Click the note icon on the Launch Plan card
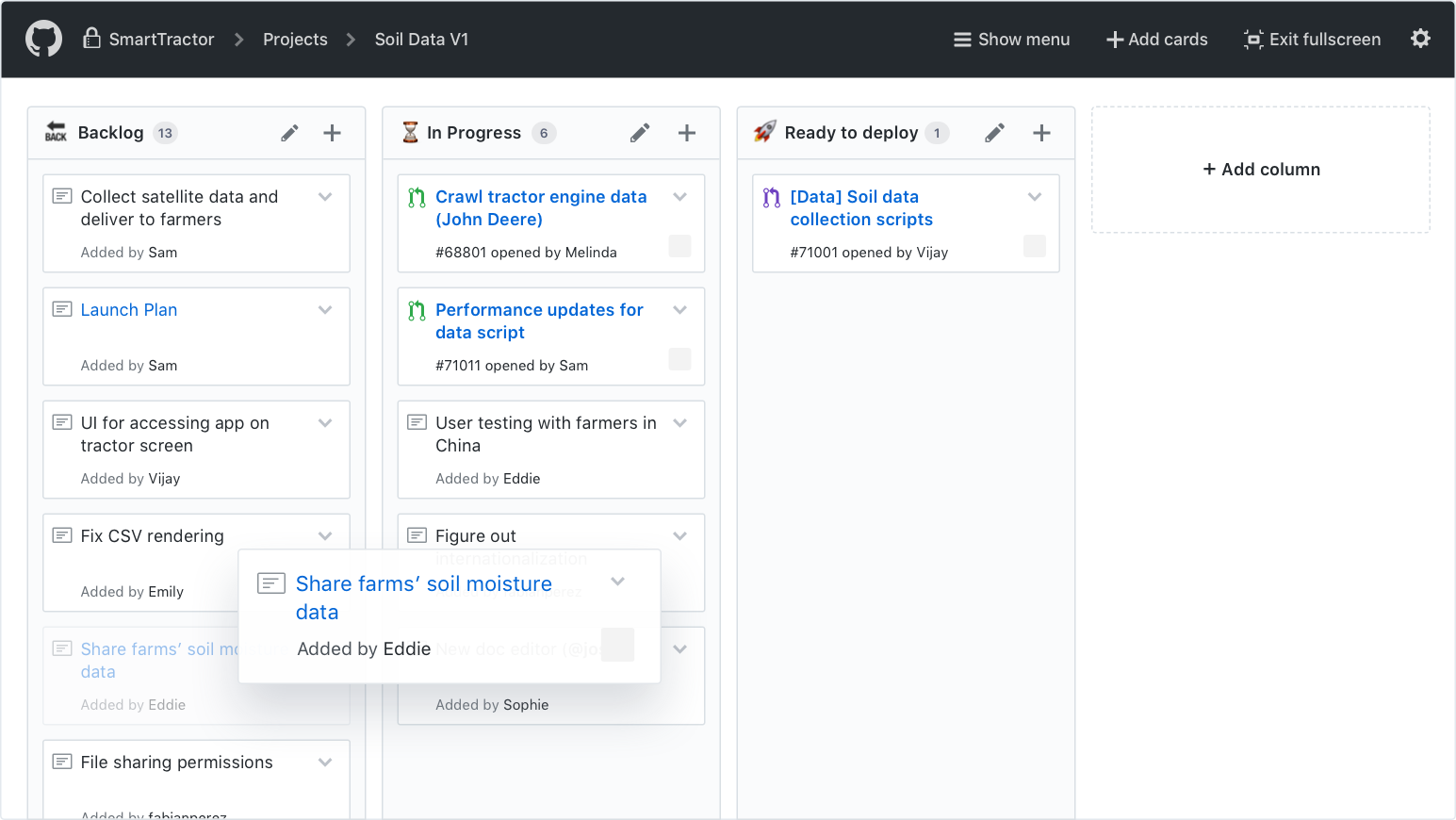The image size is (1456, 820). click(62, 309)
